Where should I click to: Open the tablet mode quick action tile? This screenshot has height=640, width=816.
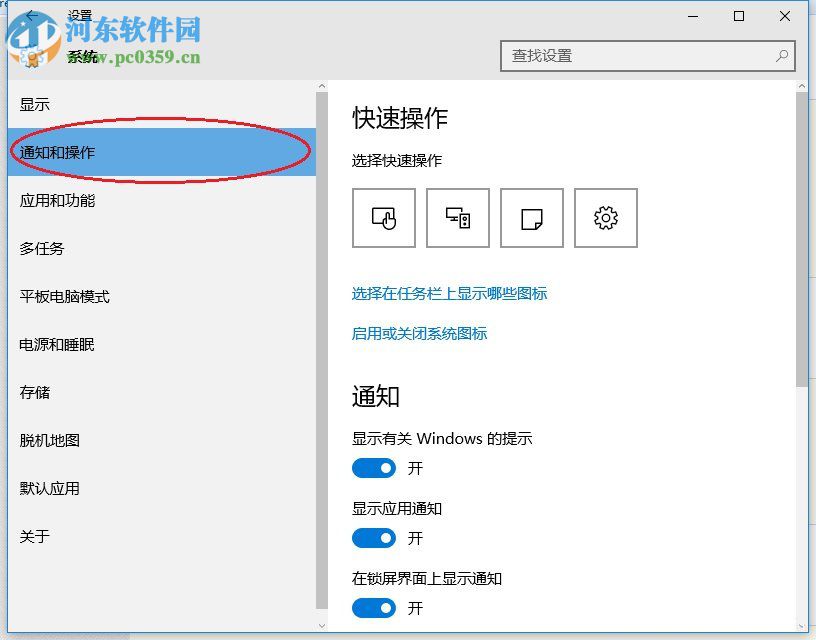pyautogui.click(x=383, y=218)
